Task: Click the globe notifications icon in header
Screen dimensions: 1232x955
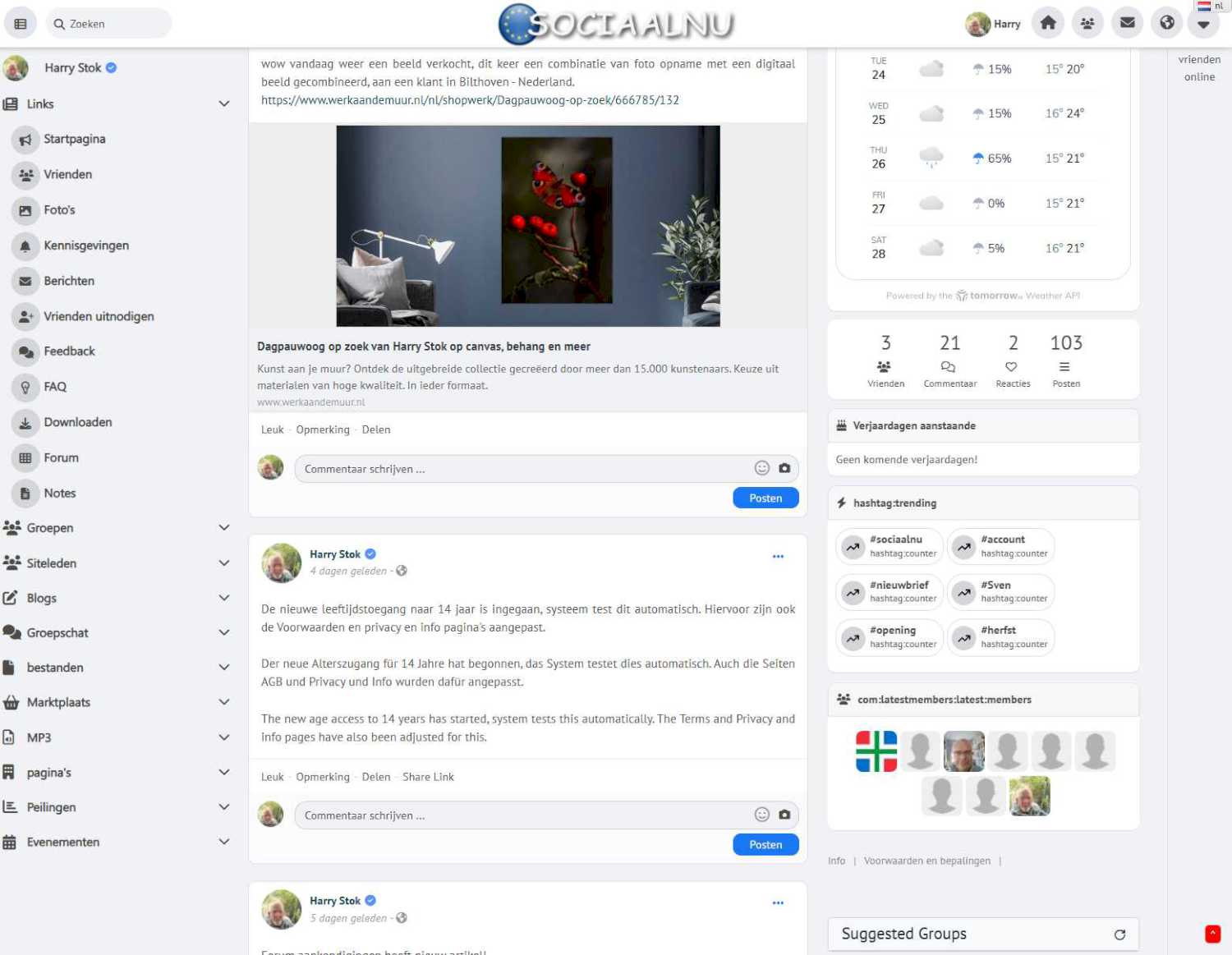Action: (x=1166, y=23)
